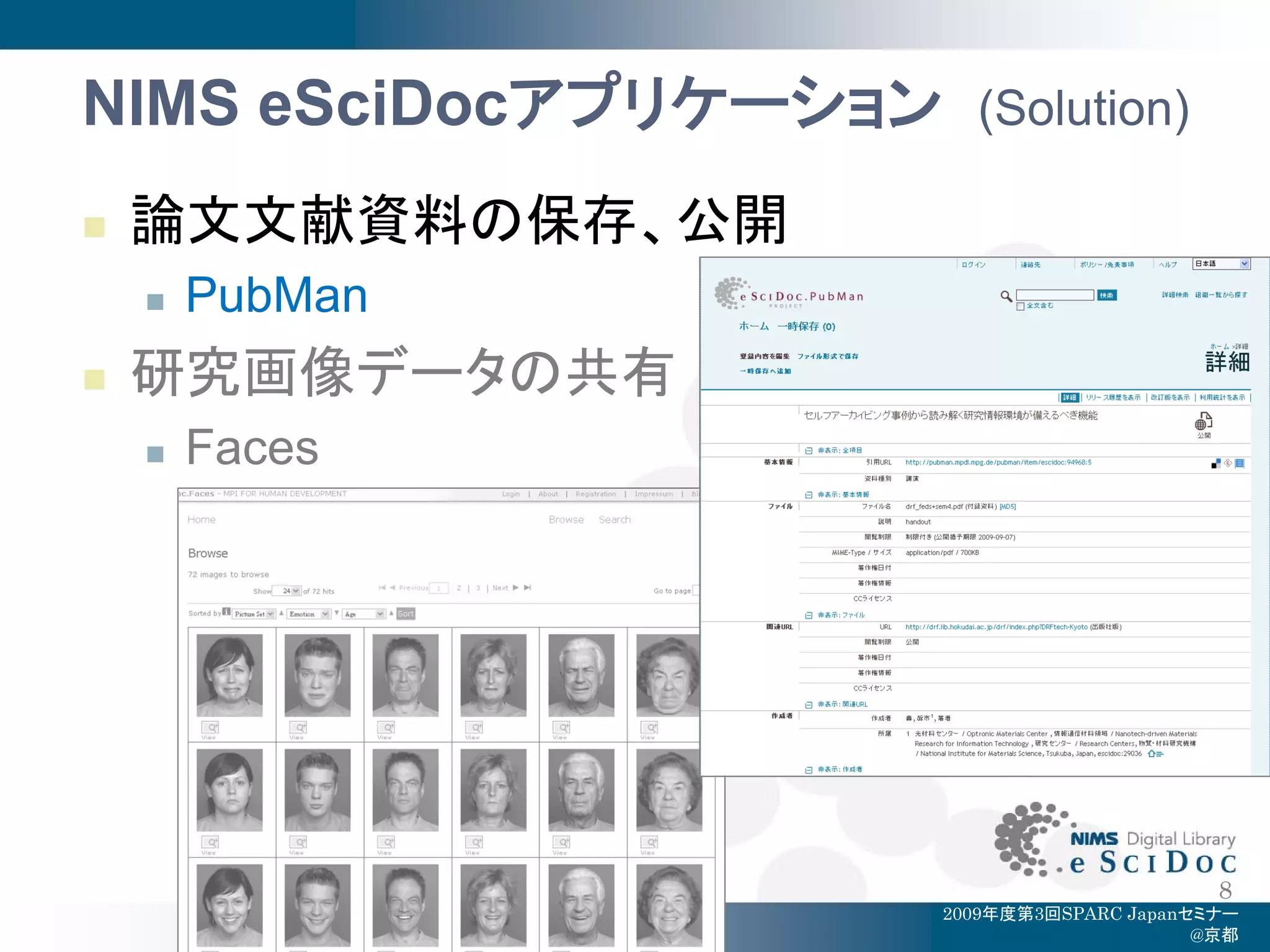Open the Emotion sort dropdown
The height and width of the screenshot is (952, 1270).
[x=308, y=614]
